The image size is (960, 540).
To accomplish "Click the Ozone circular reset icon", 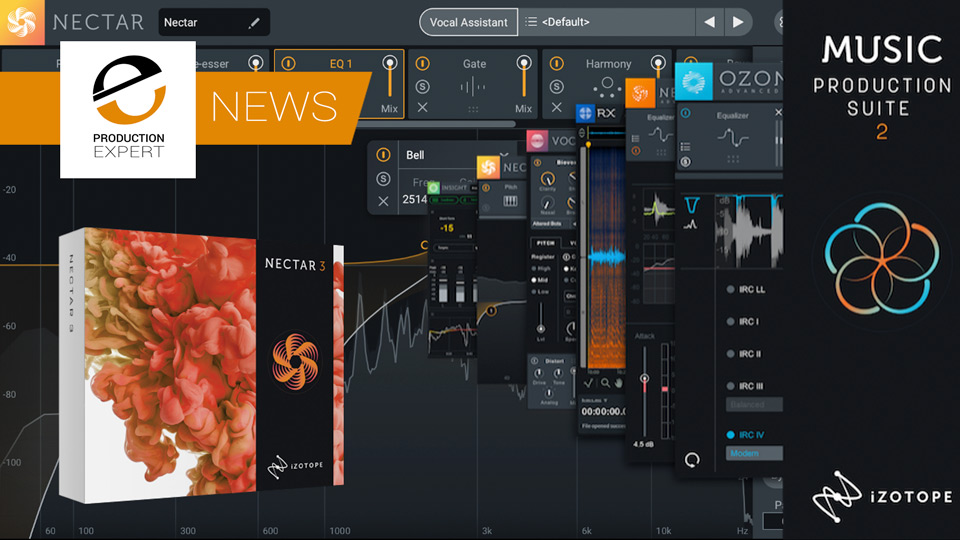I will [692, 460].
